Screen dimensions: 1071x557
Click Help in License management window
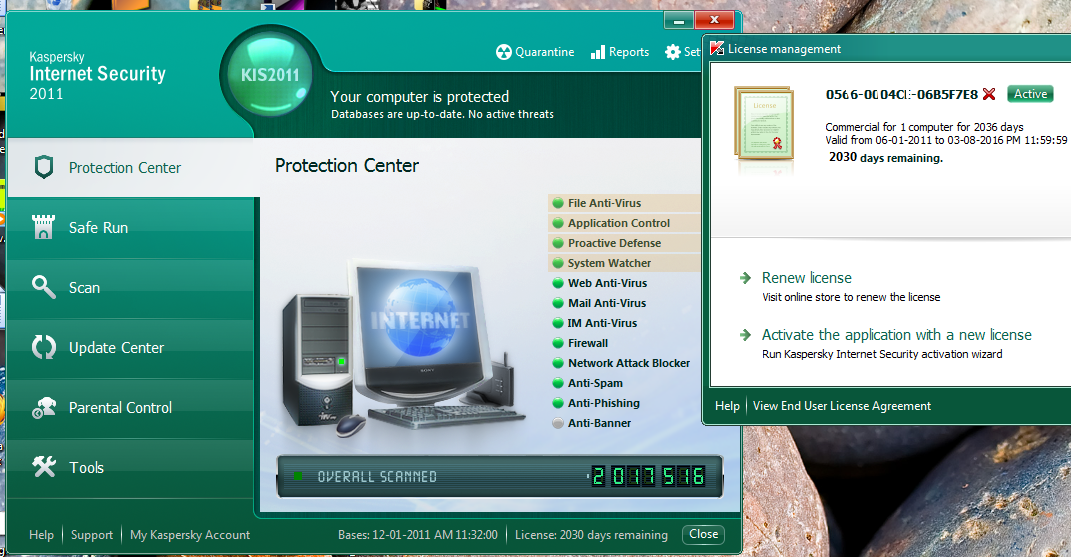pos(727,406)
